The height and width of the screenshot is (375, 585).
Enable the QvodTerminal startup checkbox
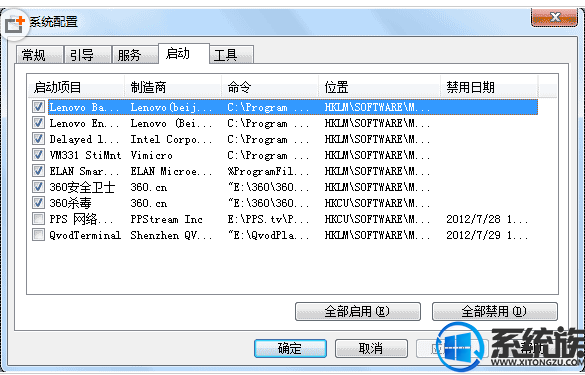point(38,235)
